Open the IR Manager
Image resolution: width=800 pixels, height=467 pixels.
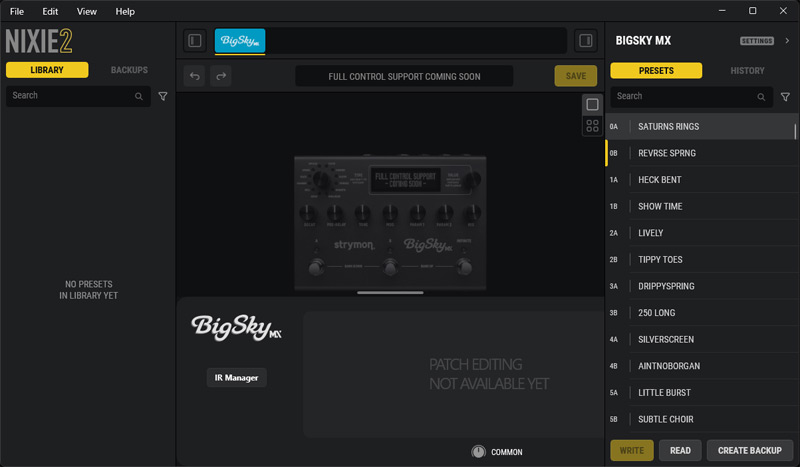237,377
